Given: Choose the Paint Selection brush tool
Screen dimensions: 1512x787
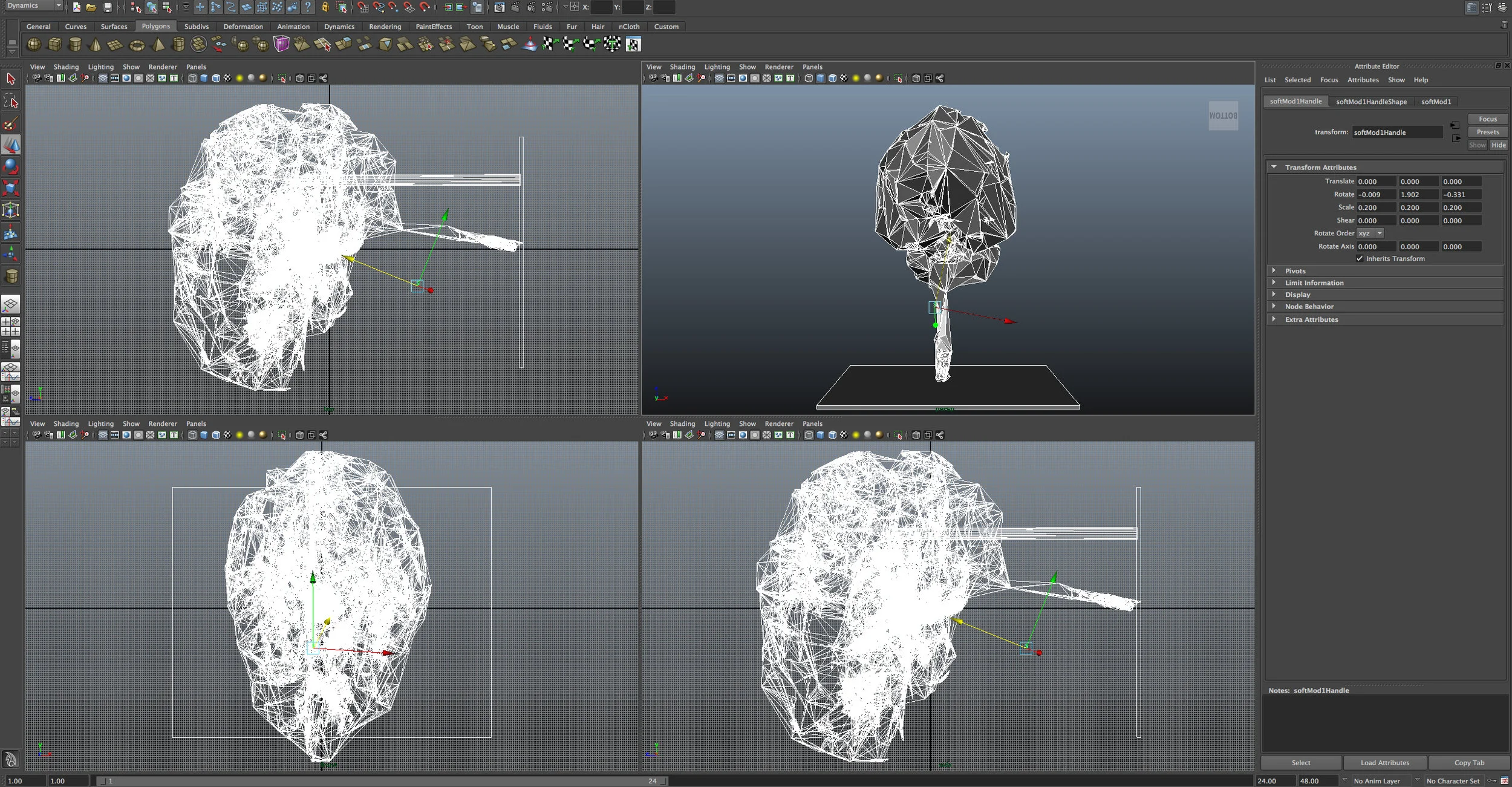Looking at the screenshot, I should tap(11, 123).
